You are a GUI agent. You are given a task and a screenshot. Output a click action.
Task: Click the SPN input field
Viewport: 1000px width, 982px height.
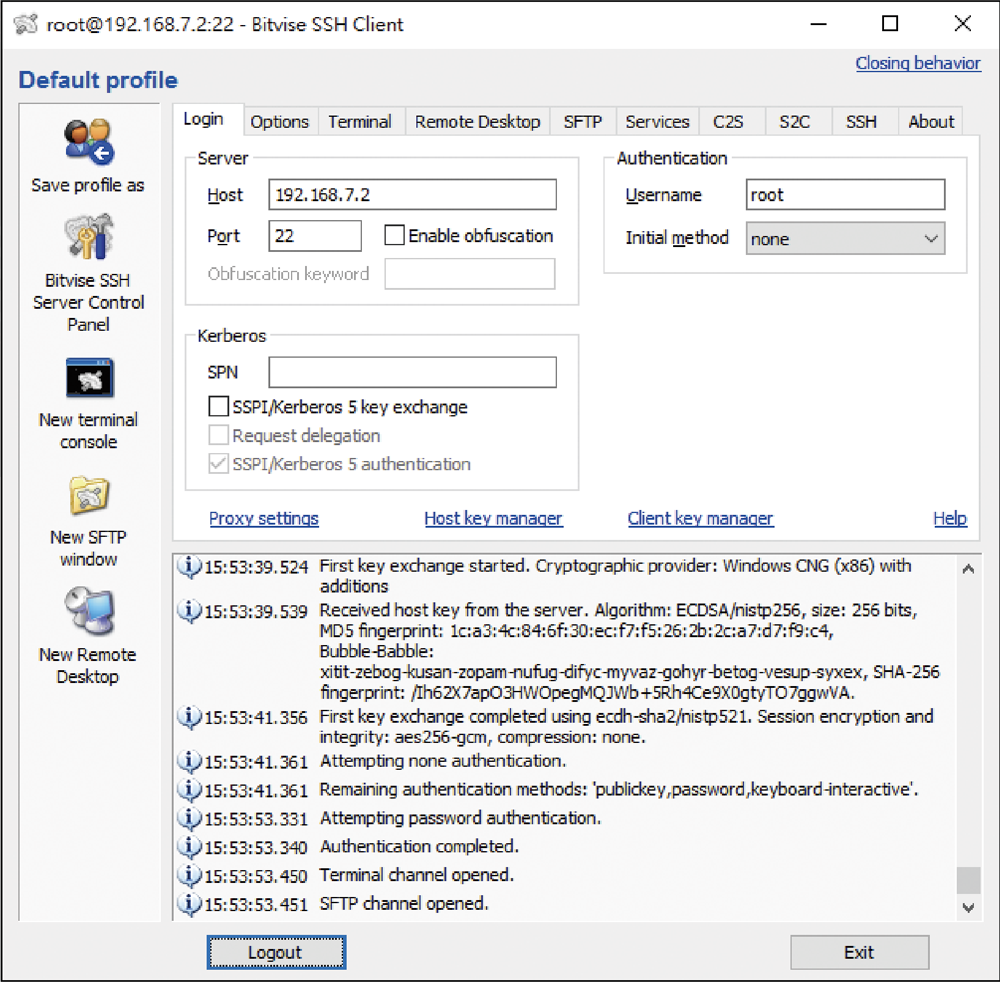pos(412,372)
